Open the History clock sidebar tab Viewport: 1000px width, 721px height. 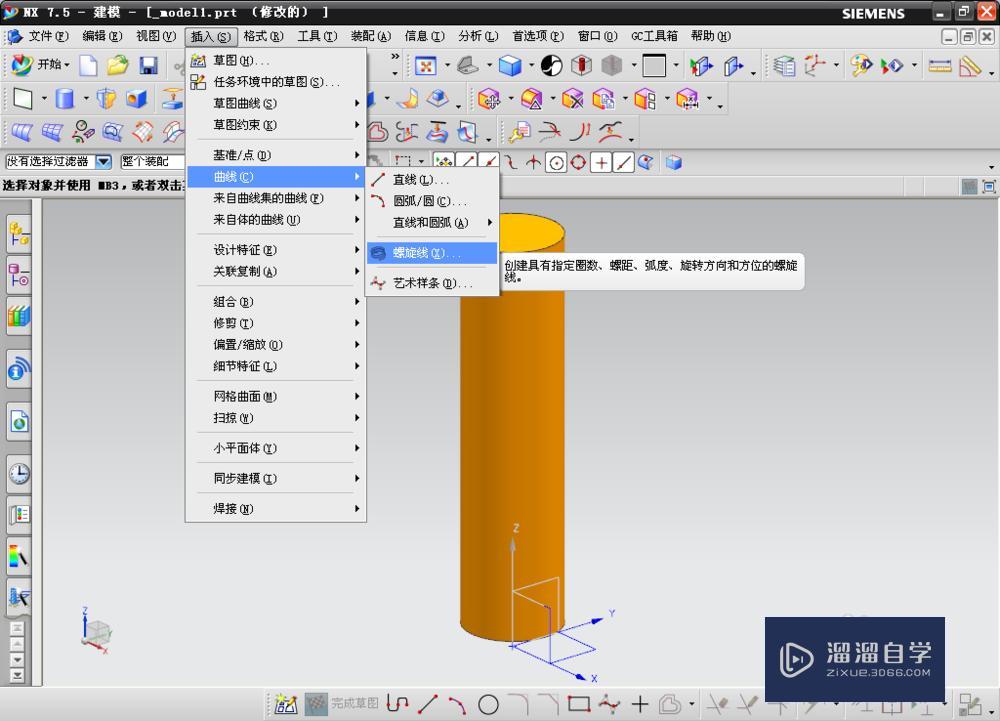point(18,474)
